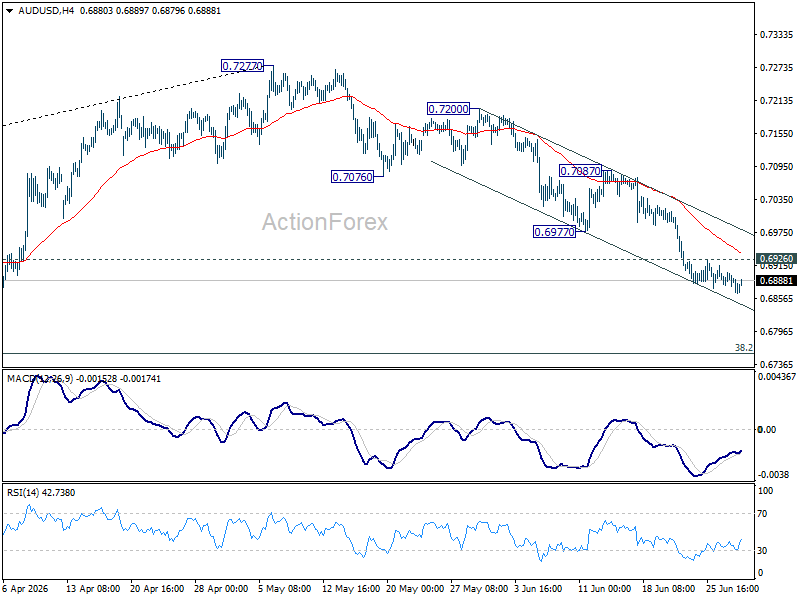
Task: Click the 18 Jun 08:00 time label
Action: pos(668,588)
